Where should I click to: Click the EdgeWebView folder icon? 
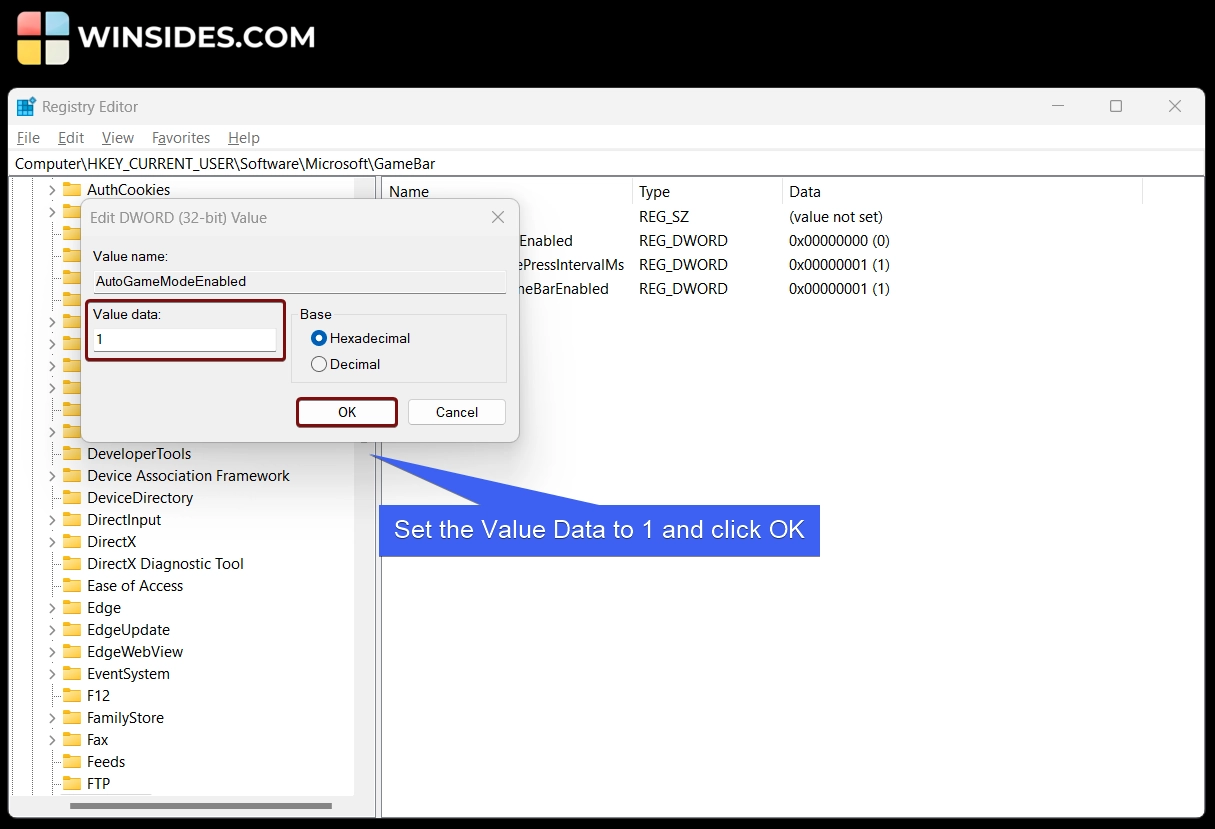(x=72, y=651)
